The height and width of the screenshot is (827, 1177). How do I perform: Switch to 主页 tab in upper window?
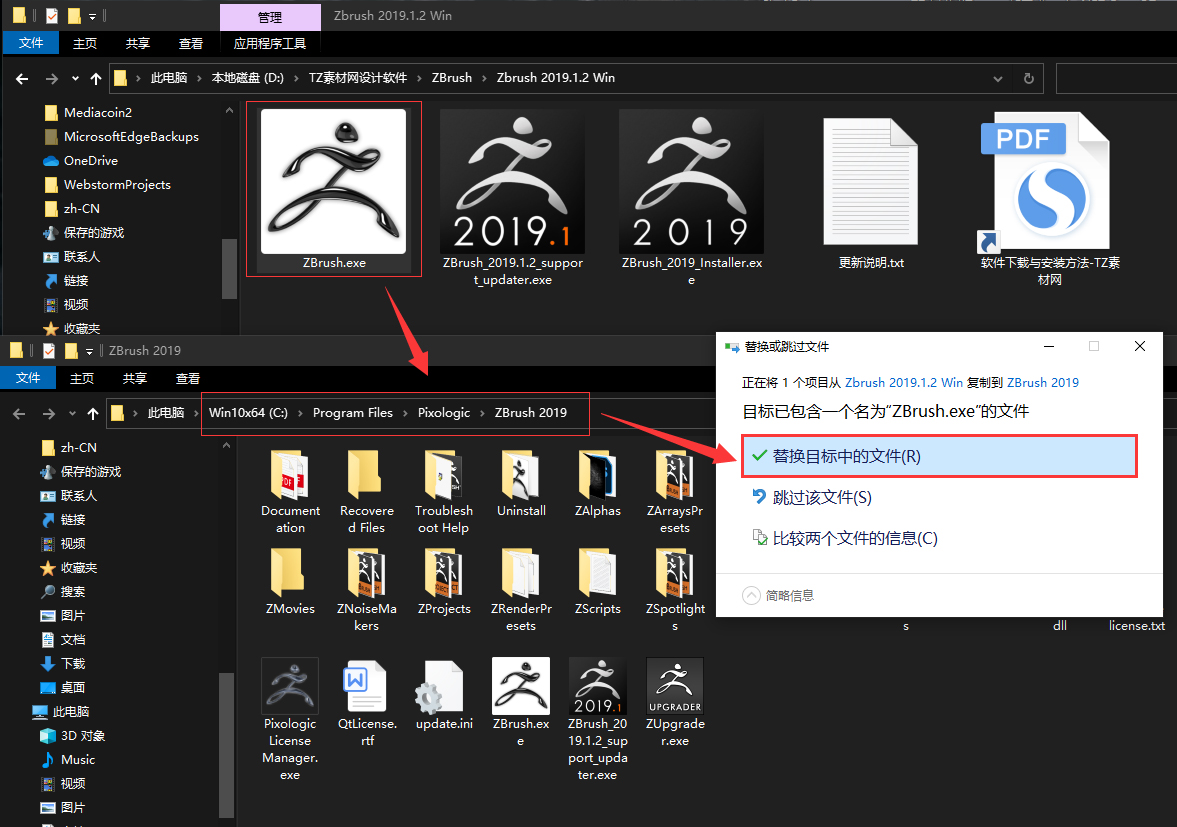pos(85,44)
